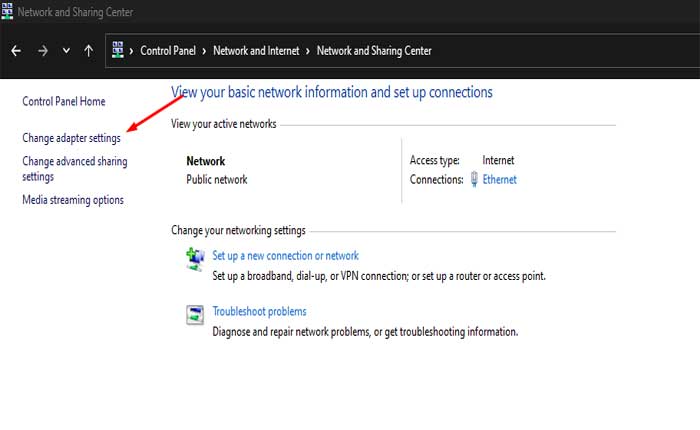Viewport: 700px width, 430px height.
Task: Click the Network and Sharing Center title bar icon
Action: point(8,12)
